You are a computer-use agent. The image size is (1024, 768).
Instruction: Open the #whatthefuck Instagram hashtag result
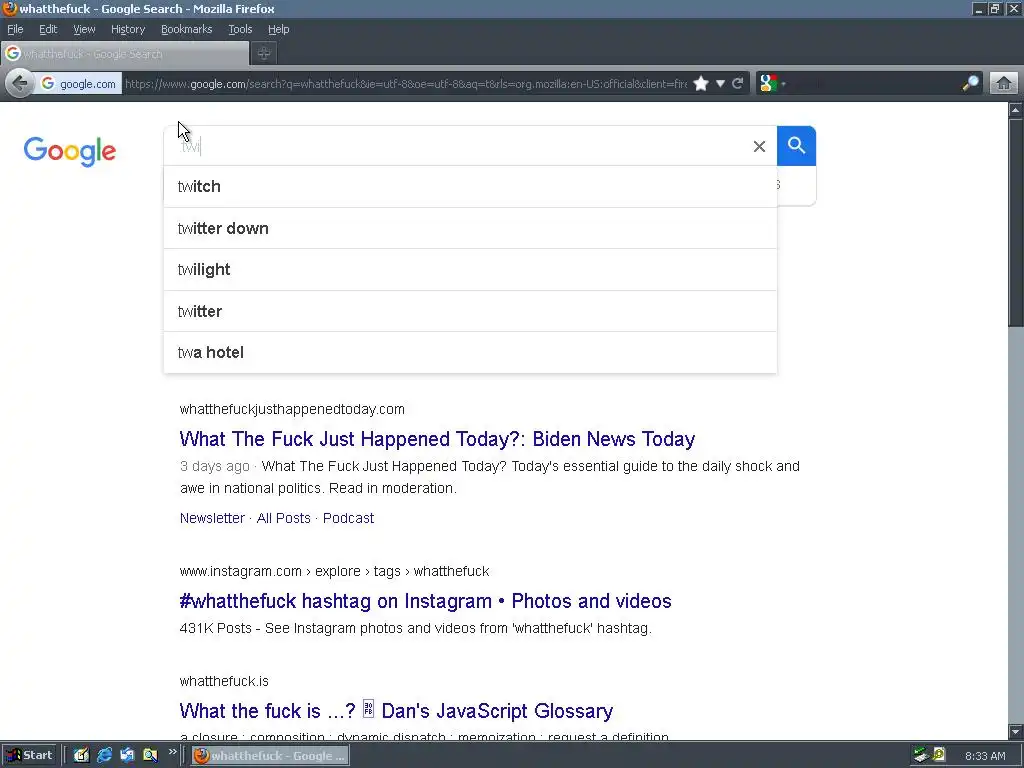[425, 601]
